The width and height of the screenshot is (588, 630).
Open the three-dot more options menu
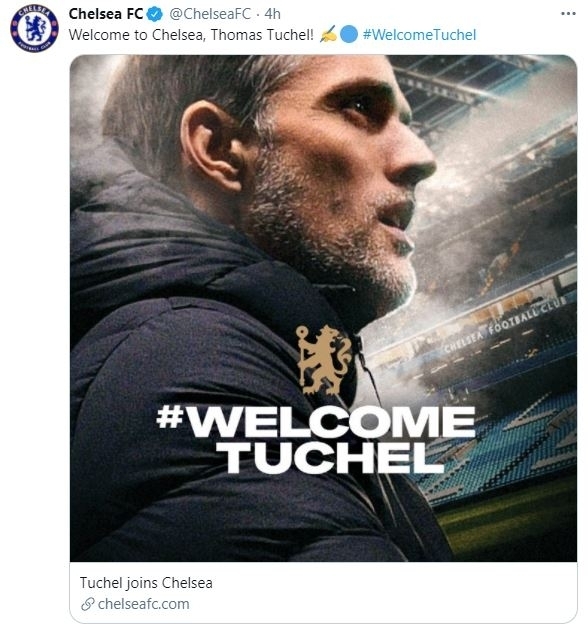568,14
